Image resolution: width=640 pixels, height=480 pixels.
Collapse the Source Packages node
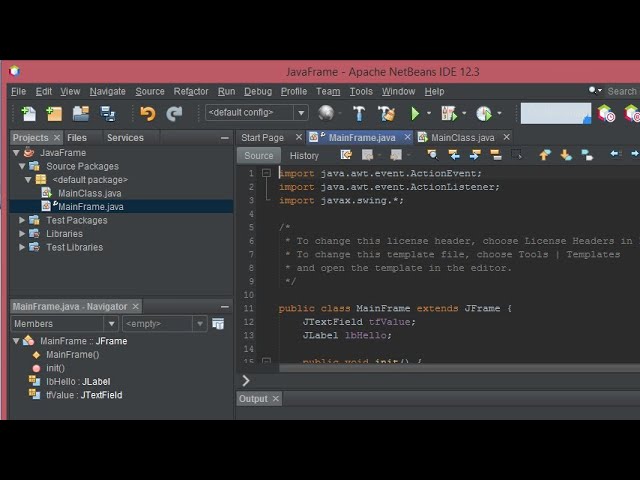(x=22, y=166)
